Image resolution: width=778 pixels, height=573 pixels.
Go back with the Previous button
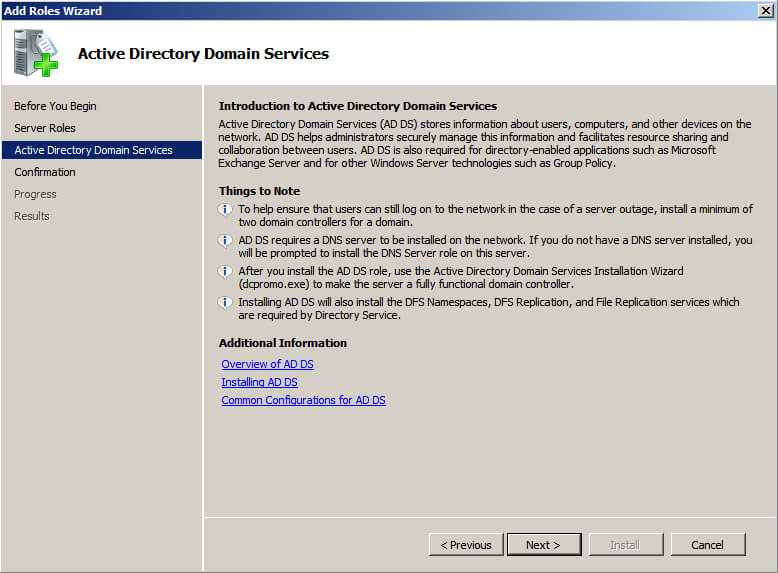[x=466, y=545]
